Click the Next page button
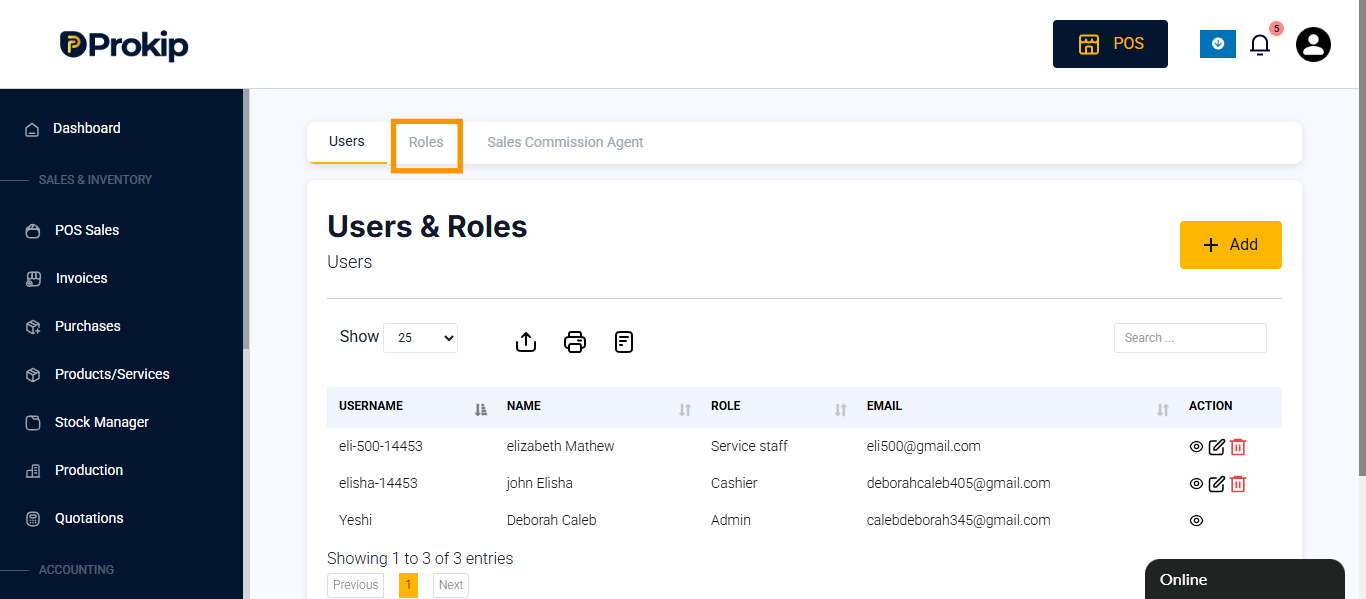The image size is (1366, 599). (451, 585)
